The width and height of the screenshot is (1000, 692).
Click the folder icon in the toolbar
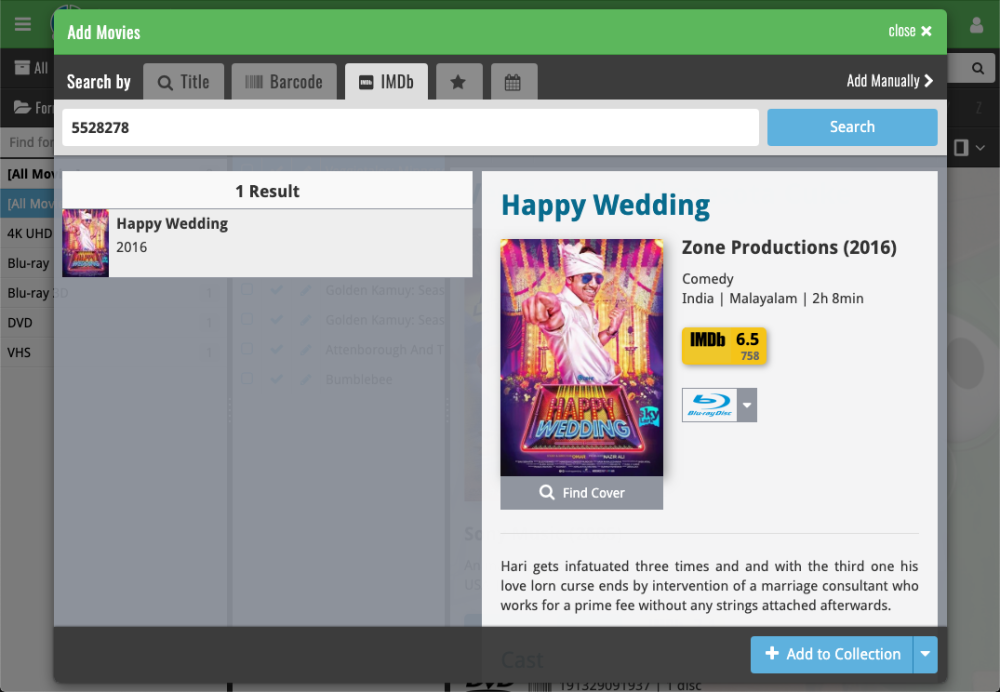[x=22, y=107]
